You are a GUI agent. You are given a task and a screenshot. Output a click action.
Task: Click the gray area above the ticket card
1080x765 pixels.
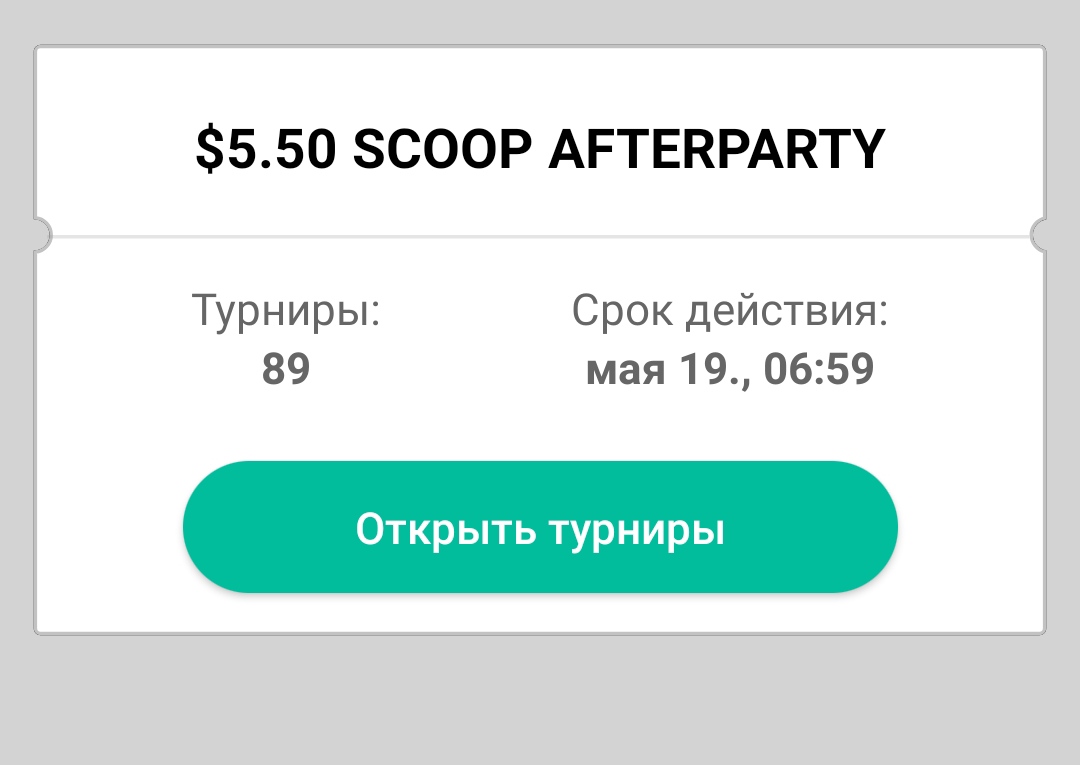pos(540,21)
